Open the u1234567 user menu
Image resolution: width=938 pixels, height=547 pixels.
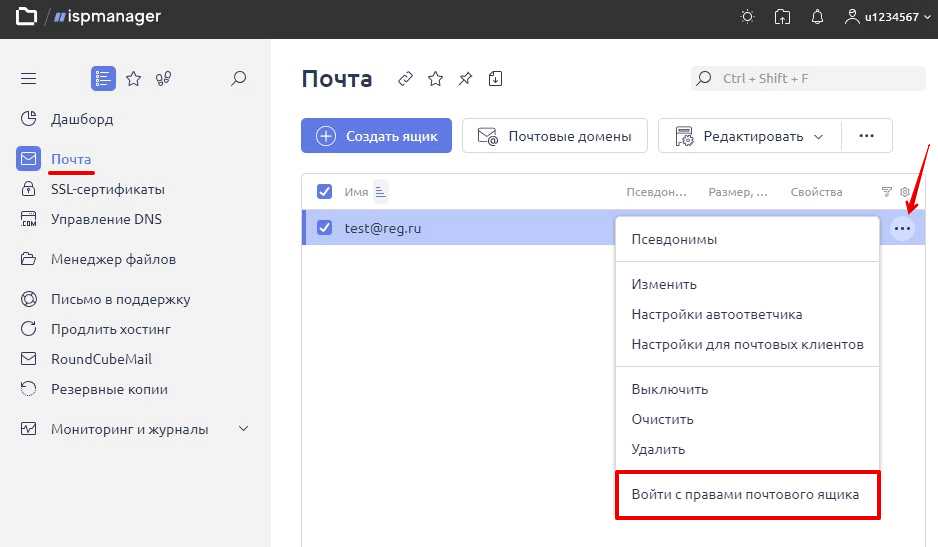pyautogui.click(x=888, y=17)
